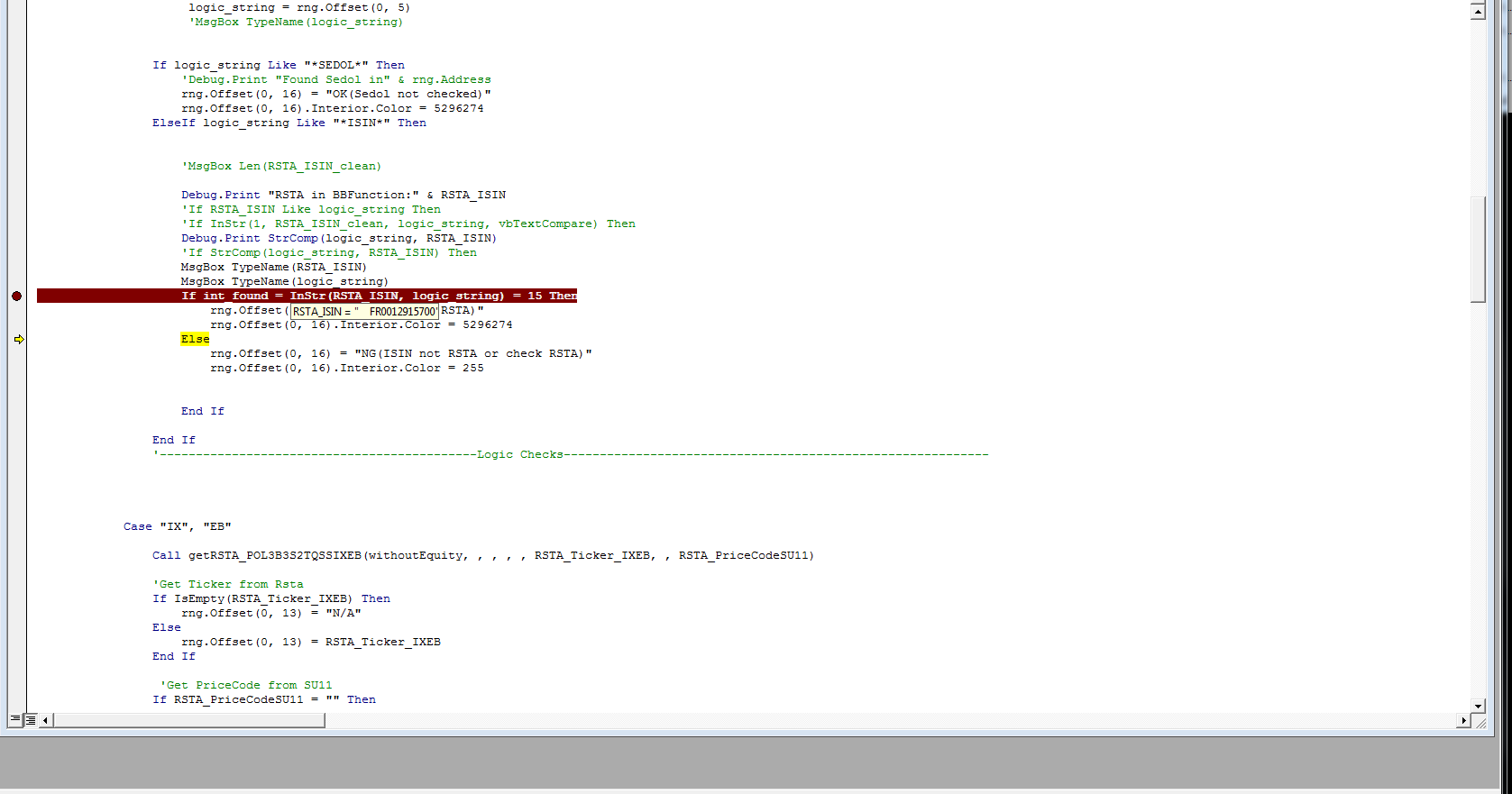The image size is (1512, 794).
Task: Click comment 'If InStr(1, RSTA_ISIN_clean' line
Action: (408, 224)
